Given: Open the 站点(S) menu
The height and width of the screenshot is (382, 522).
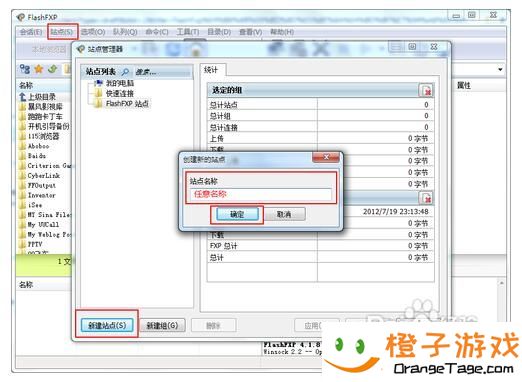Looking at the screenshot, I should [62, 32].
